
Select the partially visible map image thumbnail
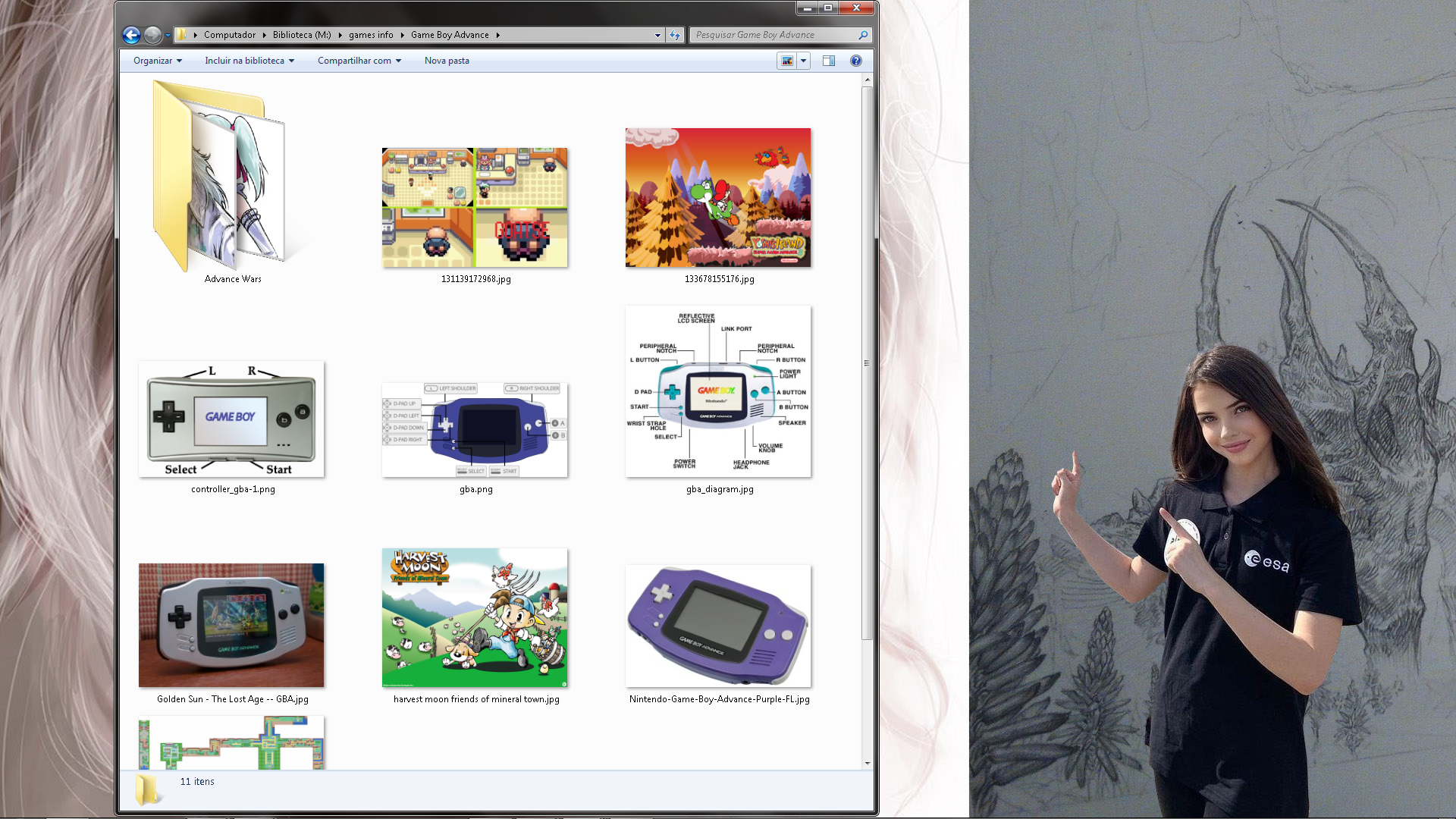pyautogui.click(x=231, y=742)
